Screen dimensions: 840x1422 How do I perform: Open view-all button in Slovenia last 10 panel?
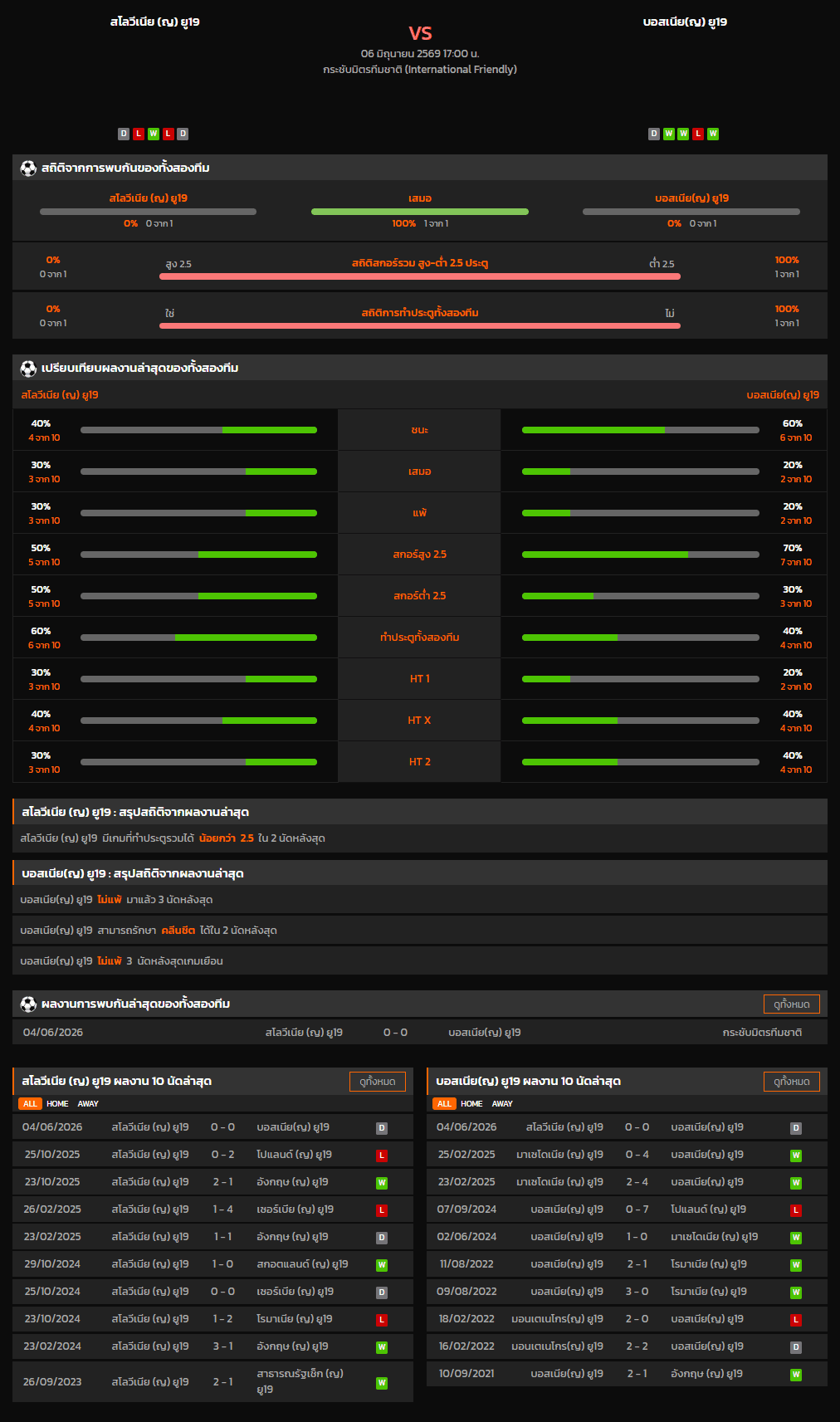378,1082
